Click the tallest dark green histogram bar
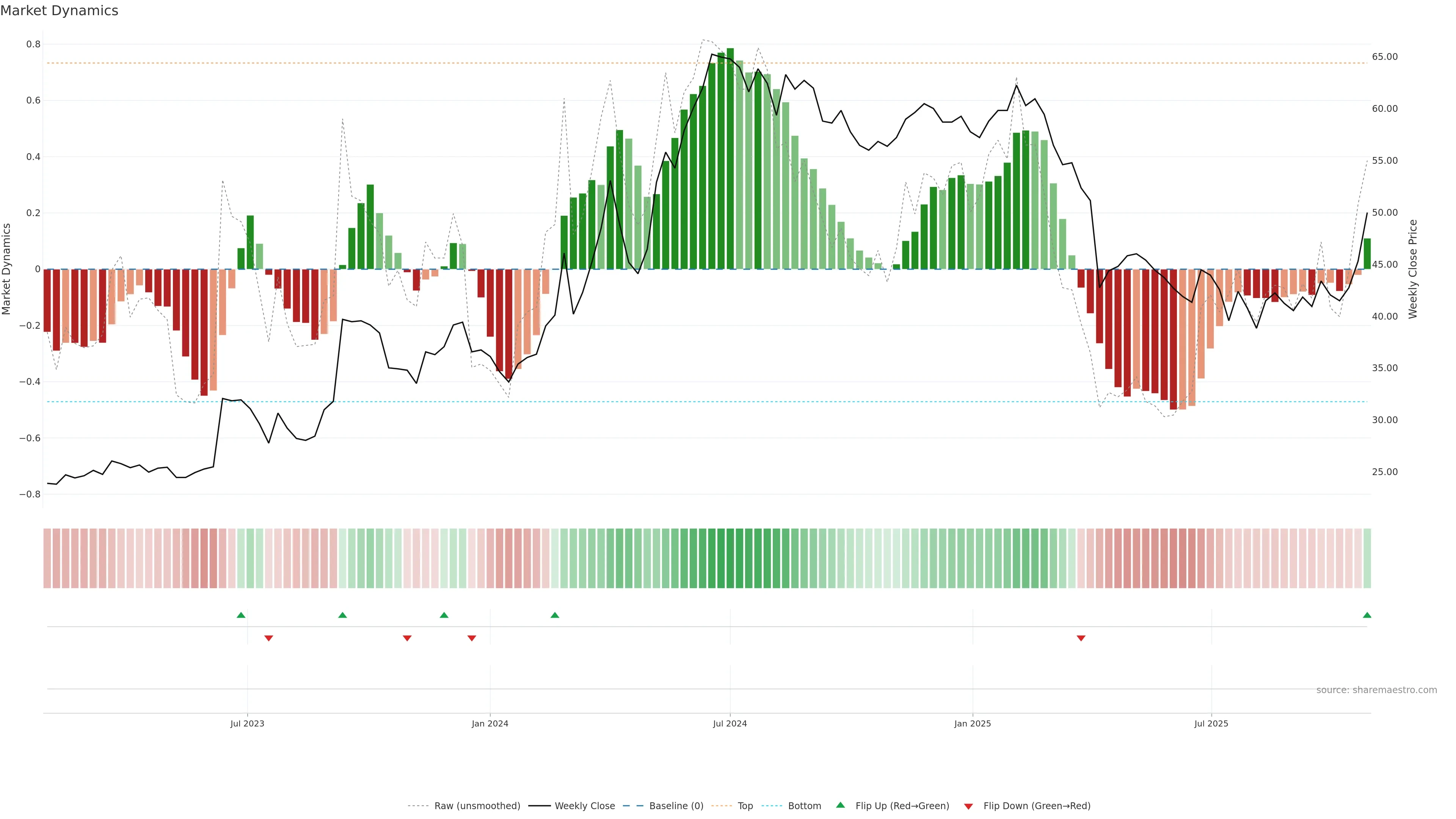1456x819 pixels. click(730, 158)
